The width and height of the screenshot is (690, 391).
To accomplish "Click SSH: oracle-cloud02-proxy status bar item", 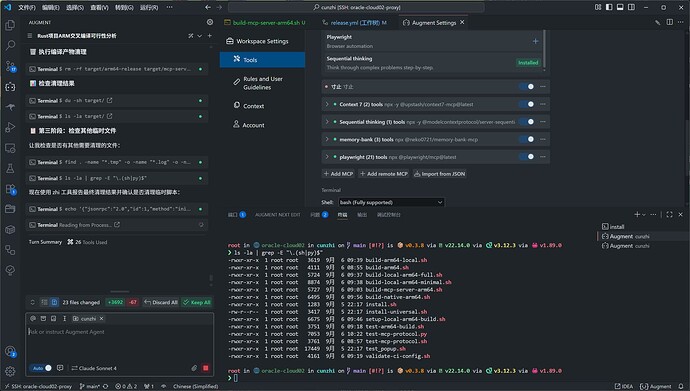I will (x=37, y=386).
